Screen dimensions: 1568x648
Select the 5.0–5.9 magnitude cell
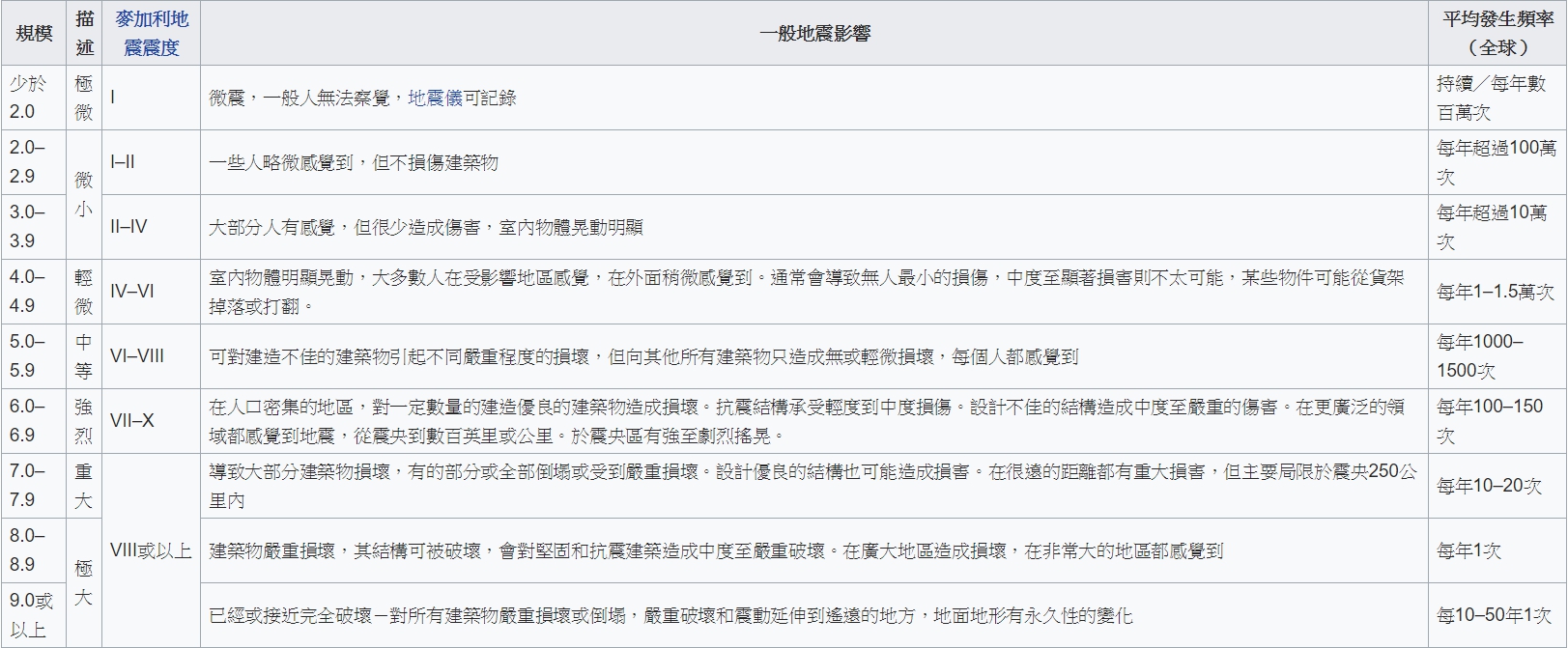(34, 356)
